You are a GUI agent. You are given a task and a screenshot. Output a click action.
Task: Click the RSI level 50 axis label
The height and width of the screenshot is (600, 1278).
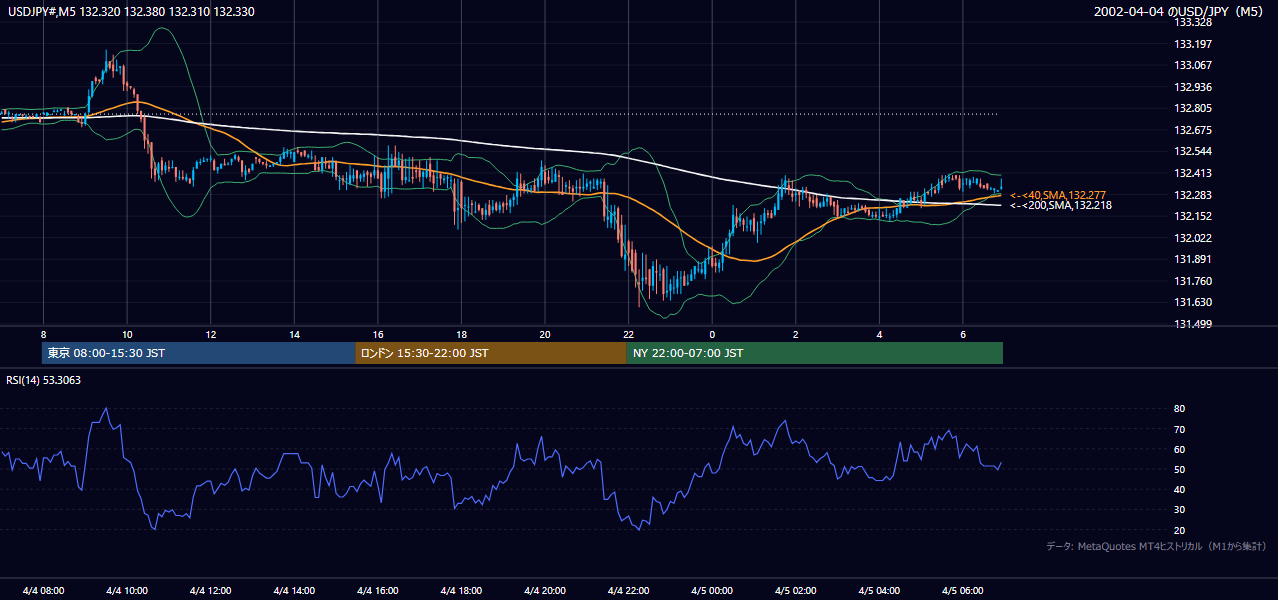coord(1179,469)
